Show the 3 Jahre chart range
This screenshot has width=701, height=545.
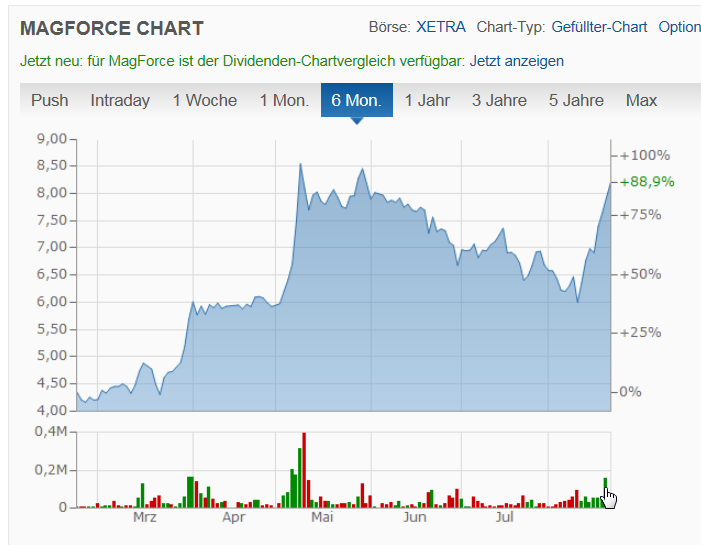point(499,100)
